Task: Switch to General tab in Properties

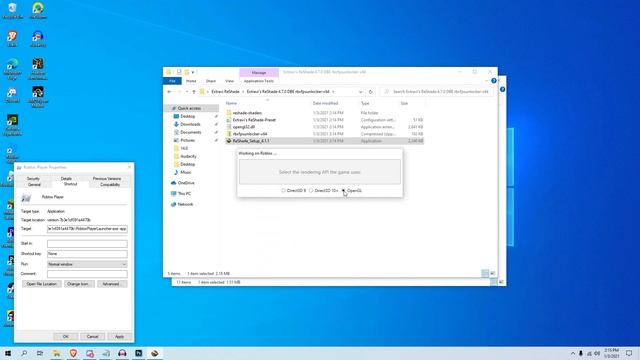Action: pyautogui.click(x=34, y=185)
